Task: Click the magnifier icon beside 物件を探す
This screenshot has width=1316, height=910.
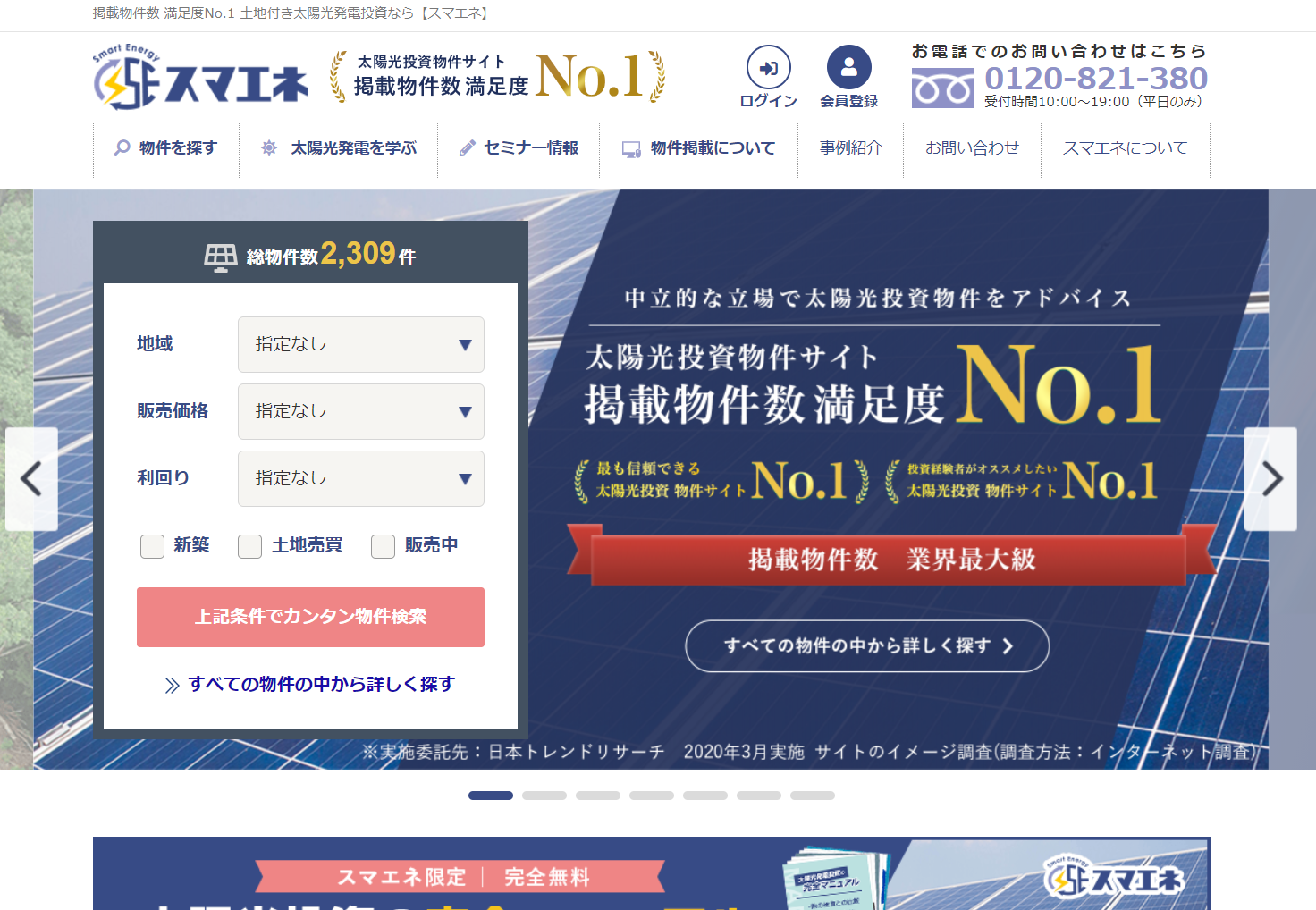Action: [122, 147]
